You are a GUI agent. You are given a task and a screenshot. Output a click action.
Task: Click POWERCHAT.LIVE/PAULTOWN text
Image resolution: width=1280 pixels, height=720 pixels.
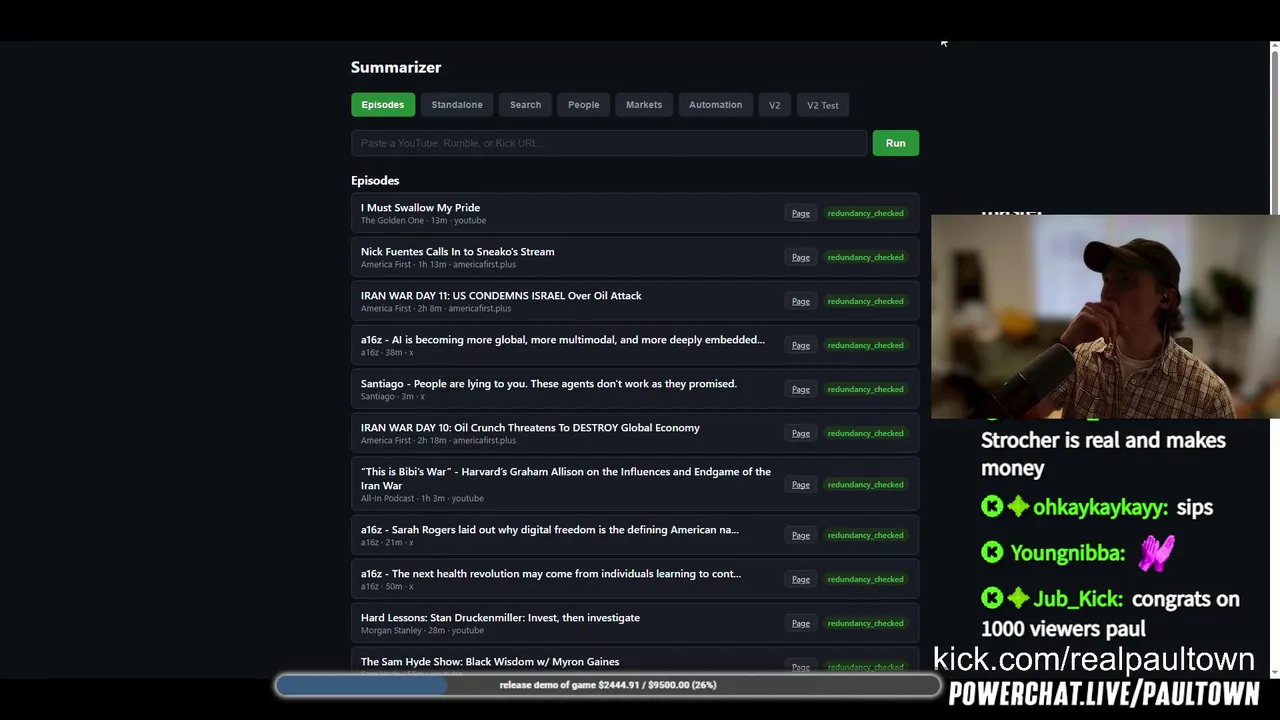(1104, 693)
